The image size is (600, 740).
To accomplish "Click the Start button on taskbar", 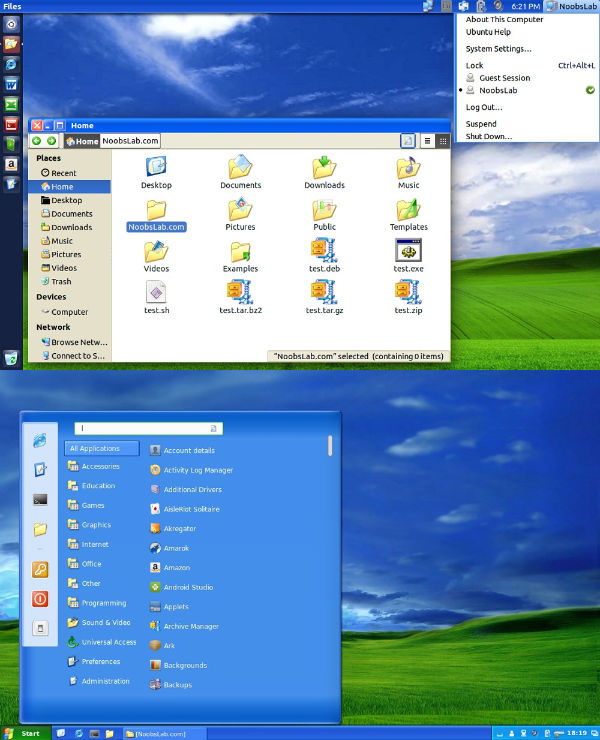I will [25, 733].
